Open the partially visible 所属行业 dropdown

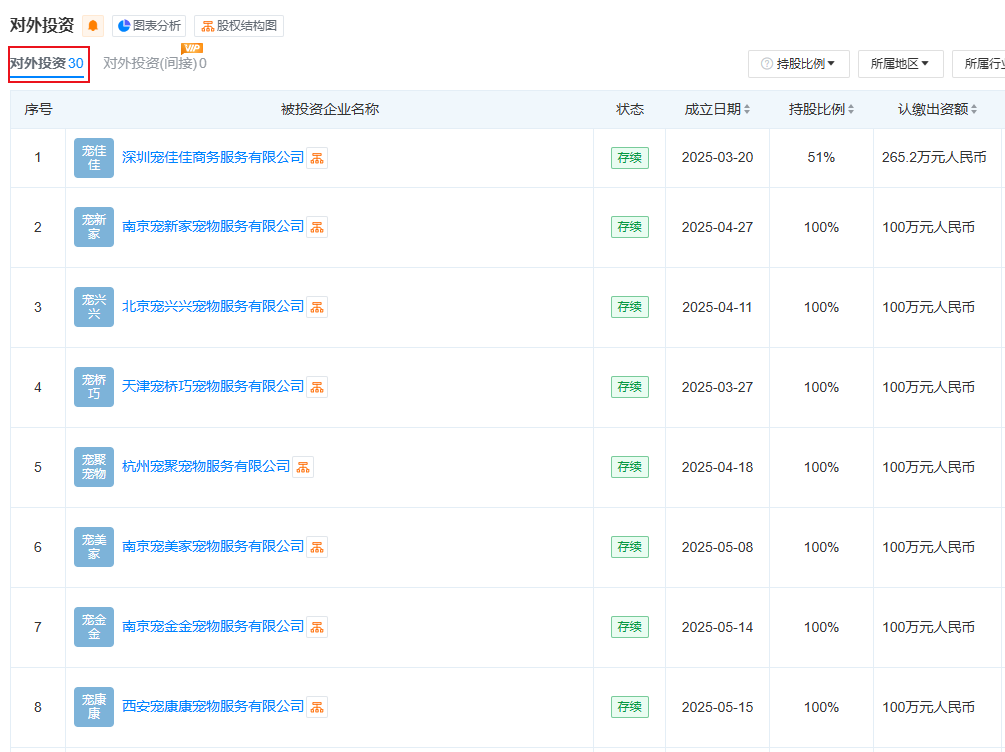pos(980,64)
